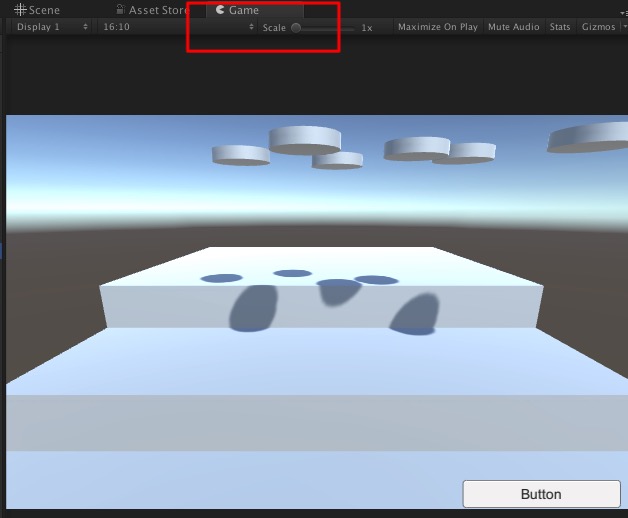Click the 1x scale value text

[x=367, y=28]
